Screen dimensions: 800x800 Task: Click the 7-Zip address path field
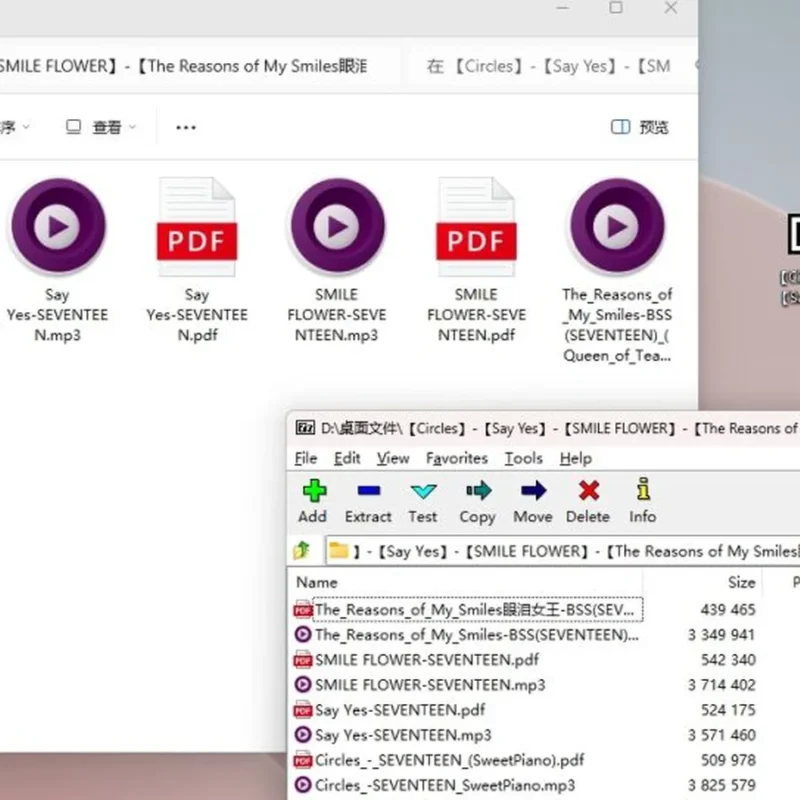coord(562,551)
